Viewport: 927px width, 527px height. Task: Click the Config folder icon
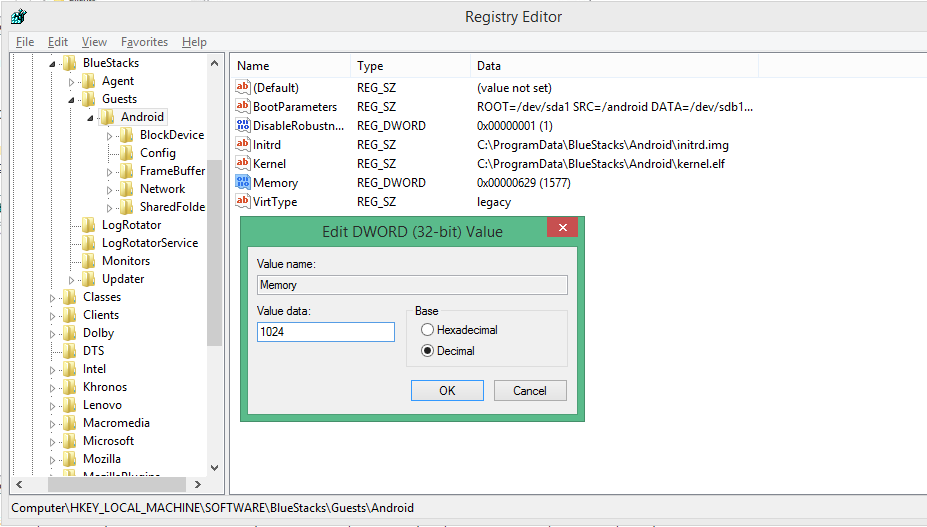(x=127, y=153)
